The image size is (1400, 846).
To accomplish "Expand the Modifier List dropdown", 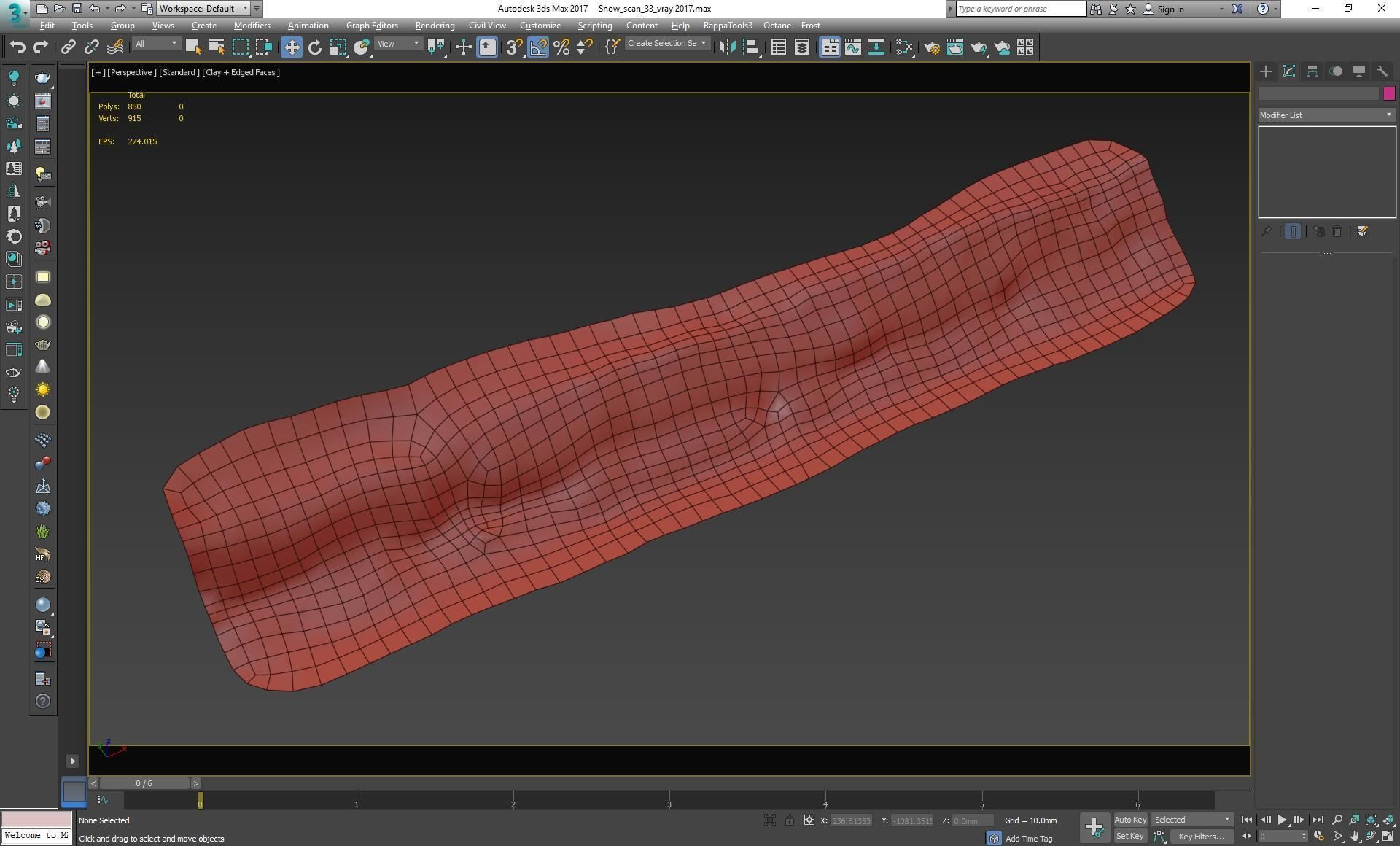I will [1326, 115].
